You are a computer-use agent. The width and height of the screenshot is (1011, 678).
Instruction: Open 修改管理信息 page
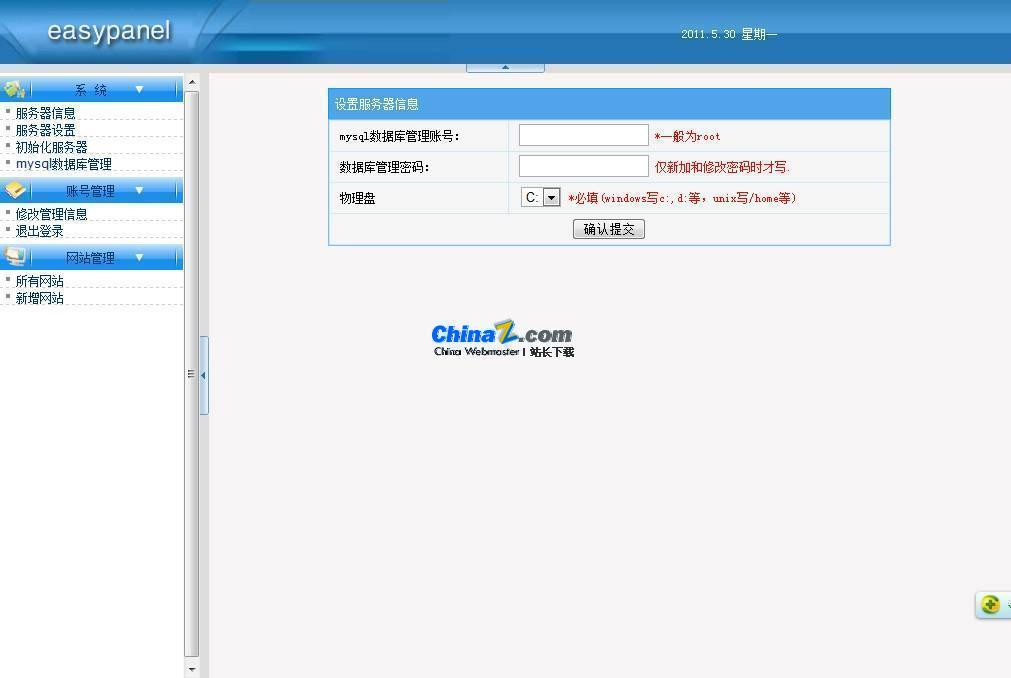(52, 214)
